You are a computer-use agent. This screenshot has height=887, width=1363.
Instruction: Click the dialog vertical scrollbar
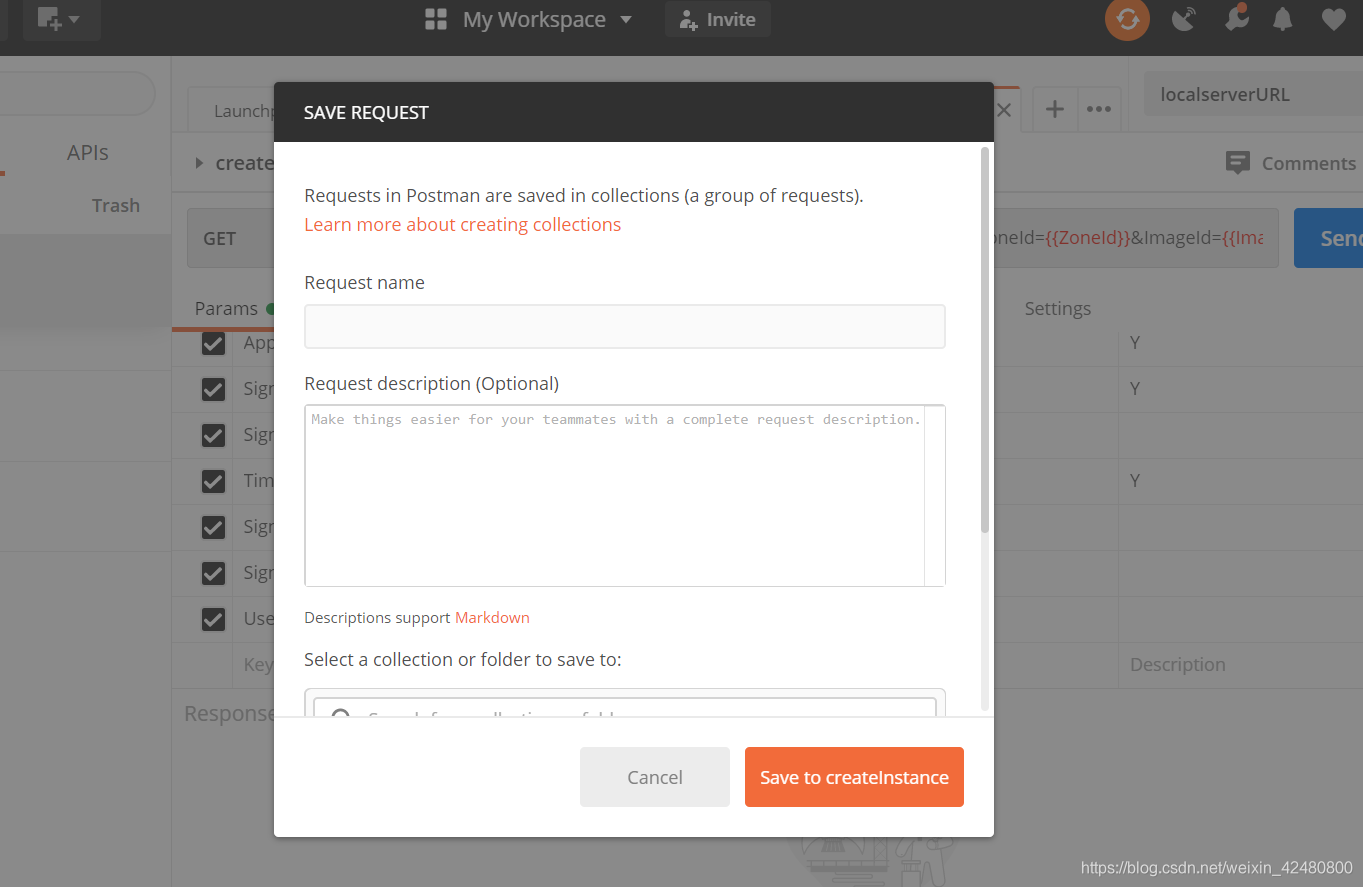coord(985,340)
